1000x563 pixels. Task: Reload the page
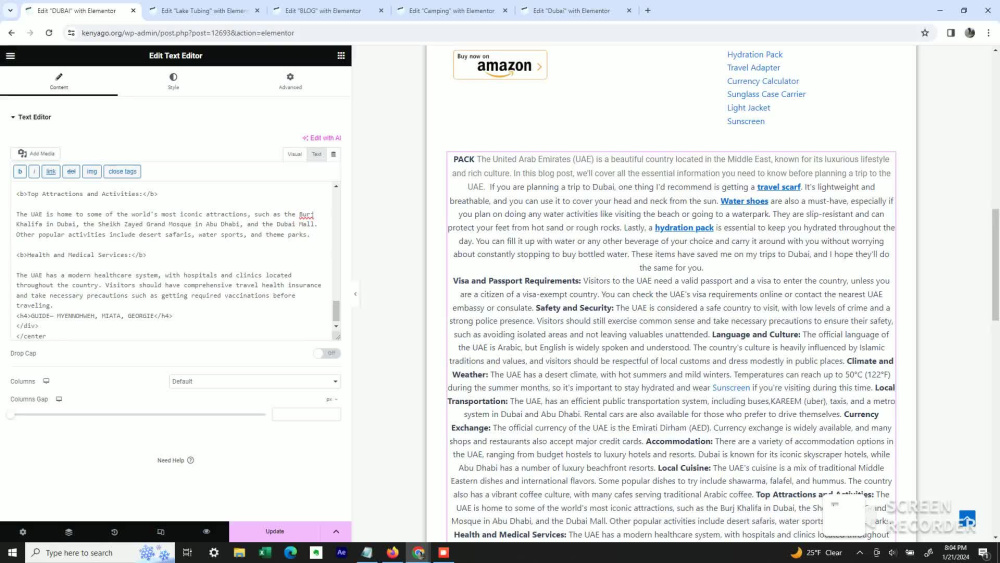pos(48,33)
